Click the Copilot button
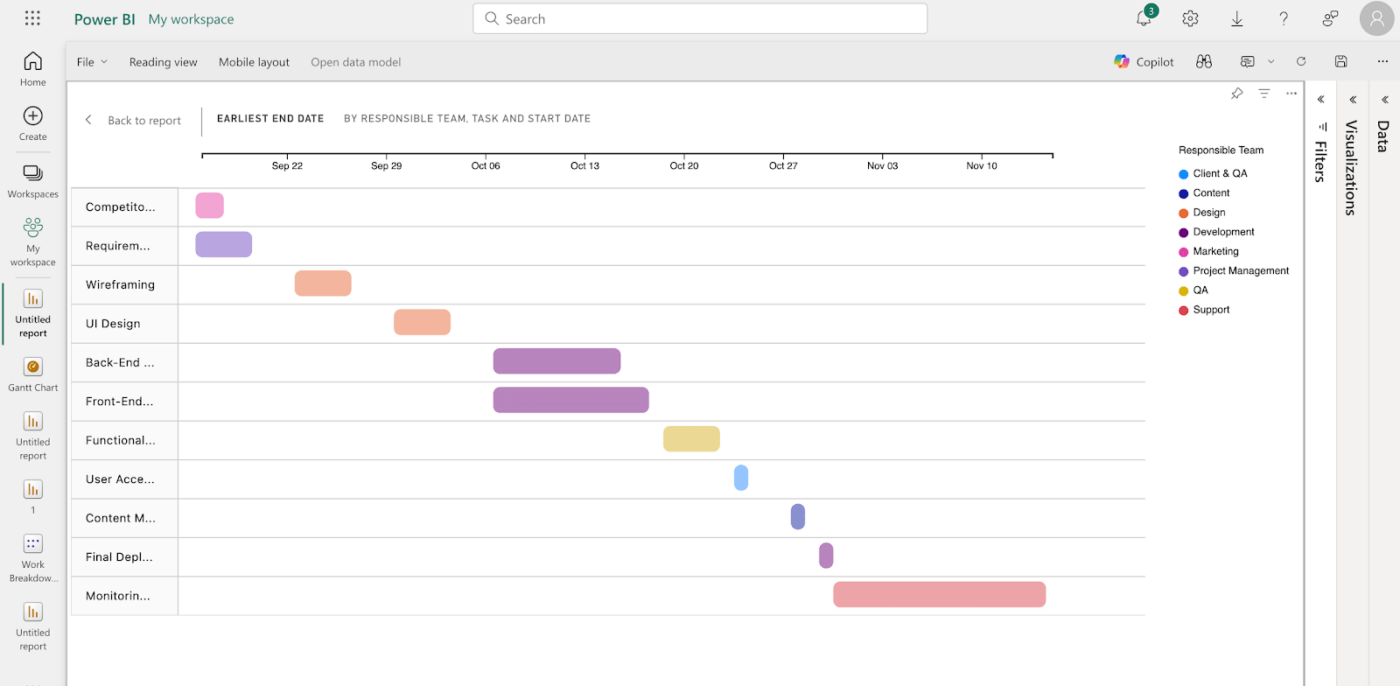Viewport: 1400px width, 686px height. (1144, 62)
